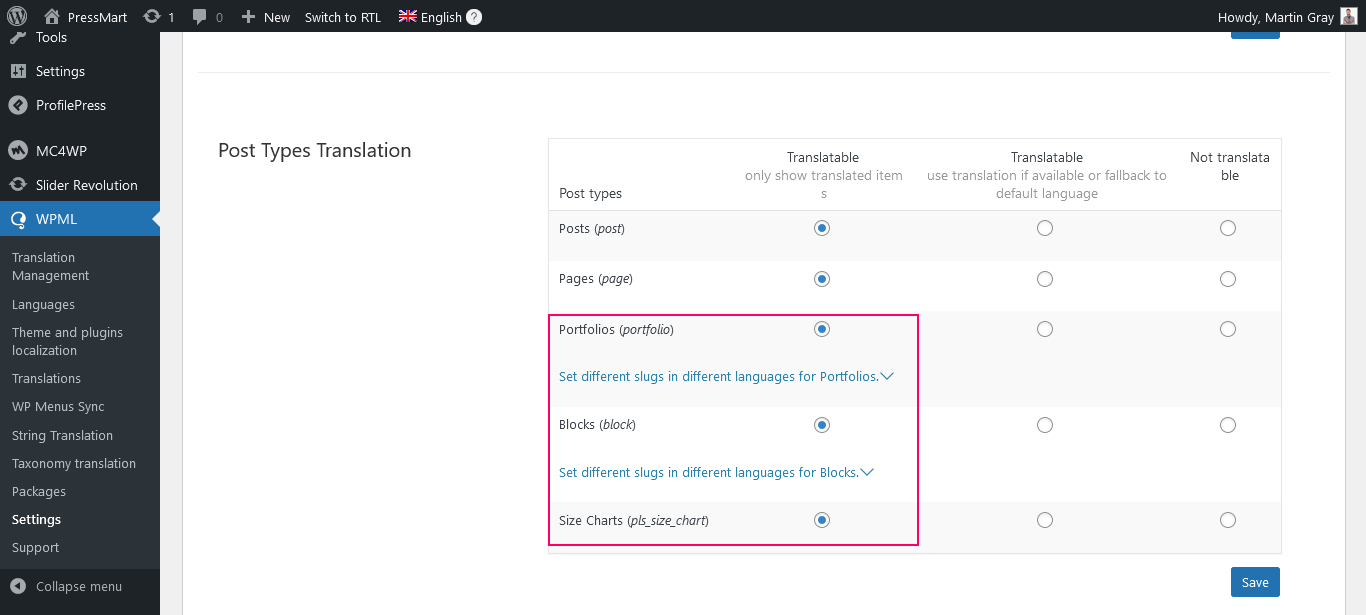
Task: Open the comments bubble icon
Action: click(x=200, y=17)
